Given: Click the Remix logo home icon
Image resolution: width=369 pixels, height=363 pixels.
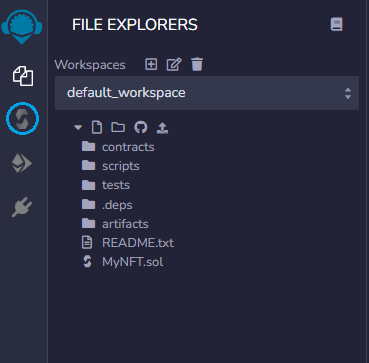Looking at the screenshot, I should click(22, 27).
